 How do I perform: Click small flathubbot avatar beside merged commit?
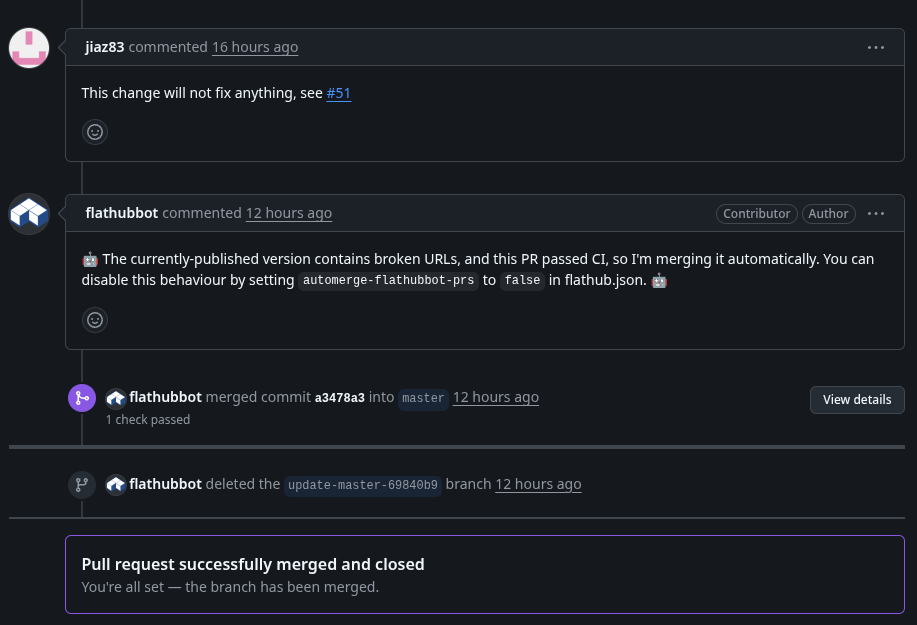[x=116, y=398]
